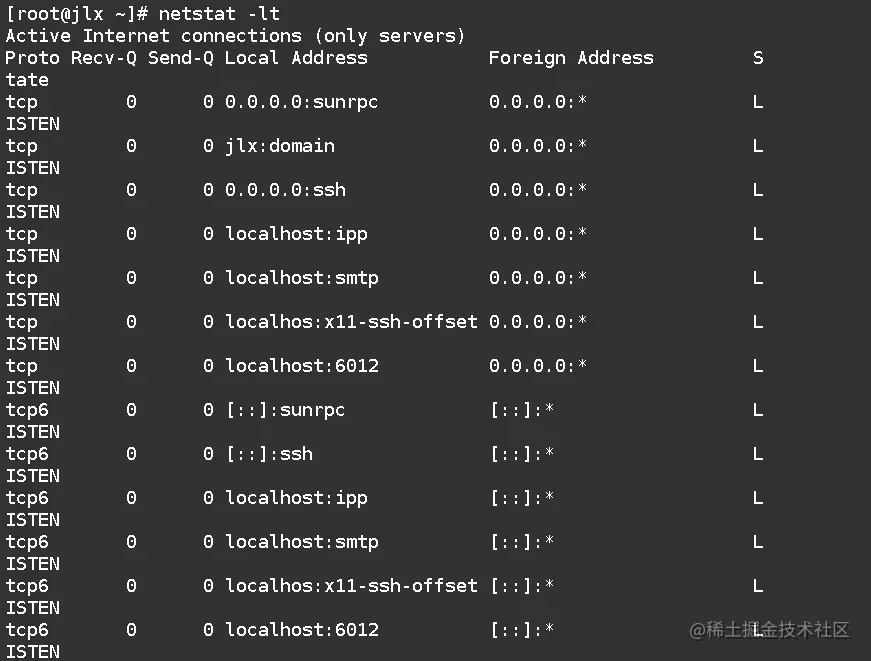Click the Foreign Address column header
The image size is (871, 661).
click(x=570, y=58)
